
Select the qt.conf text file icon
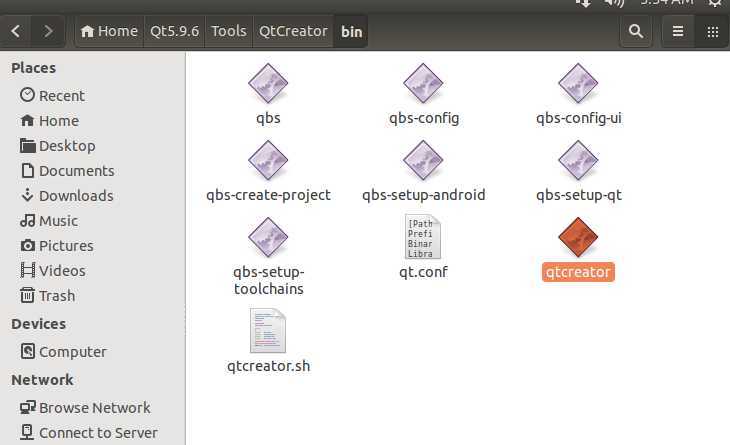pos(422,236)
